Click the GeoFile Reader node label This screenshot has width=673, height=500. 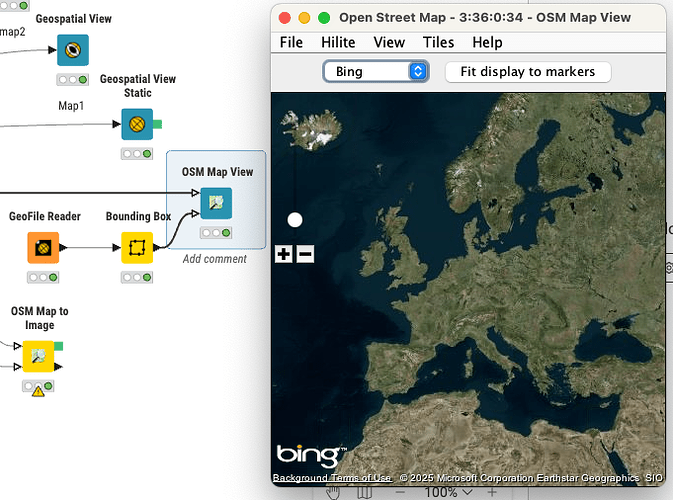pos(45,216)
